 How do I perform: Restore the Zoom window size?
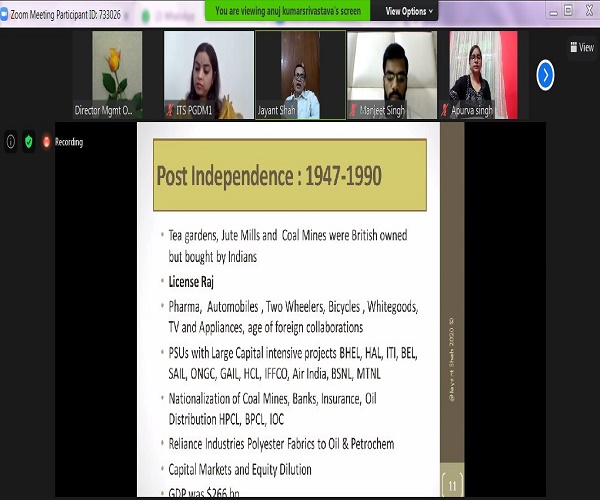(x=568, y=11)
